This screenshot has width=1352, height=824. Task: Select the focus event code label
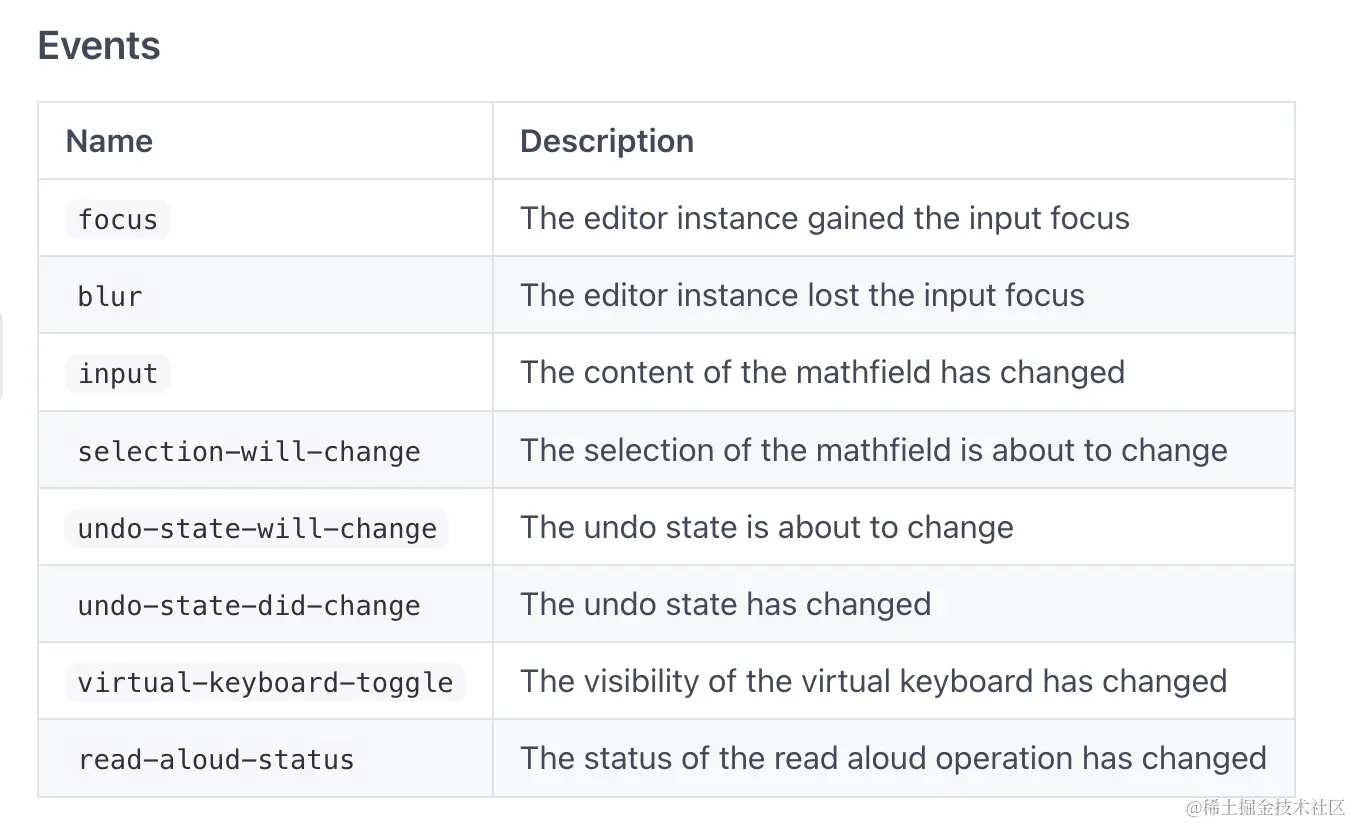118,219
